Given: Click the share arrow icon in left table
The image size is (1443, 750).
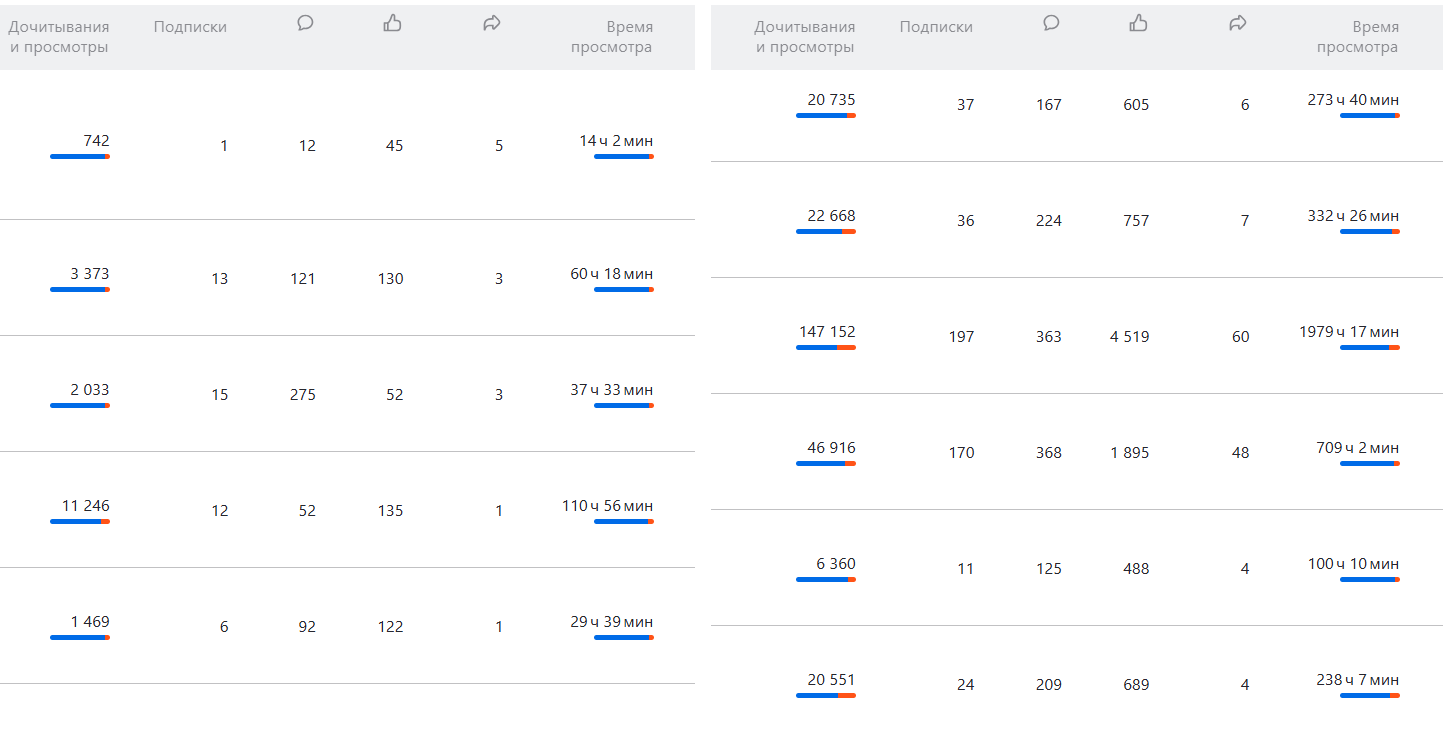Looking at the screenshot, I should click(491, 24).
